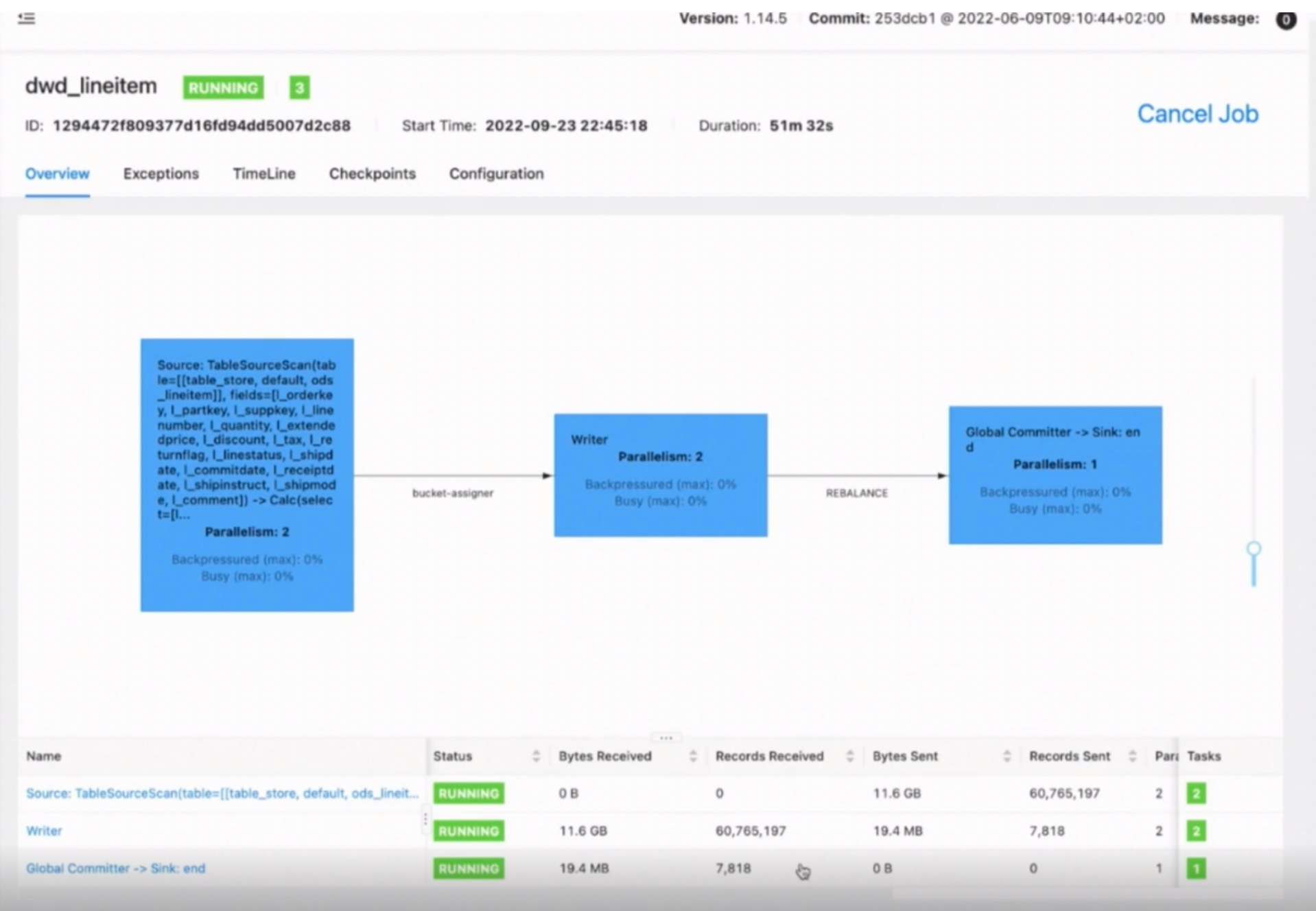Click the bucket-assigner edge label

click(x=453, y=493)
